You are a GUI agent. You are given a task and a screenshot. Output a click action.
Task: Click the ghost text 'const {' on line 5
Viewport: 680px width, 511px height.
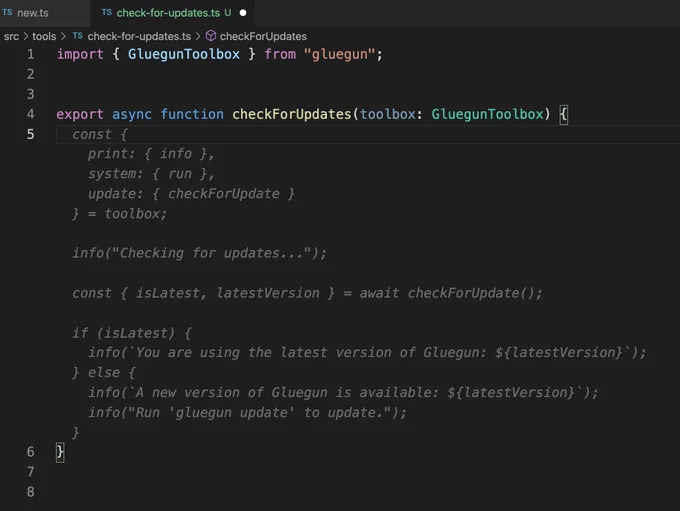click(100, 134)
